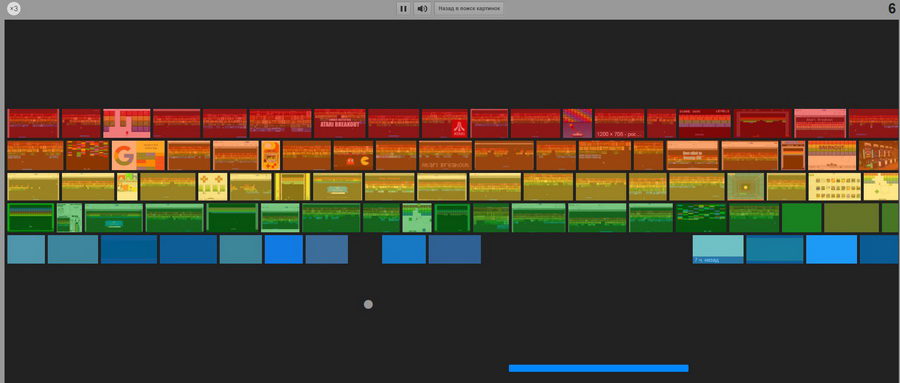
Task: Click the bright blue brick left of the gap
Action: tap(284, 249)
